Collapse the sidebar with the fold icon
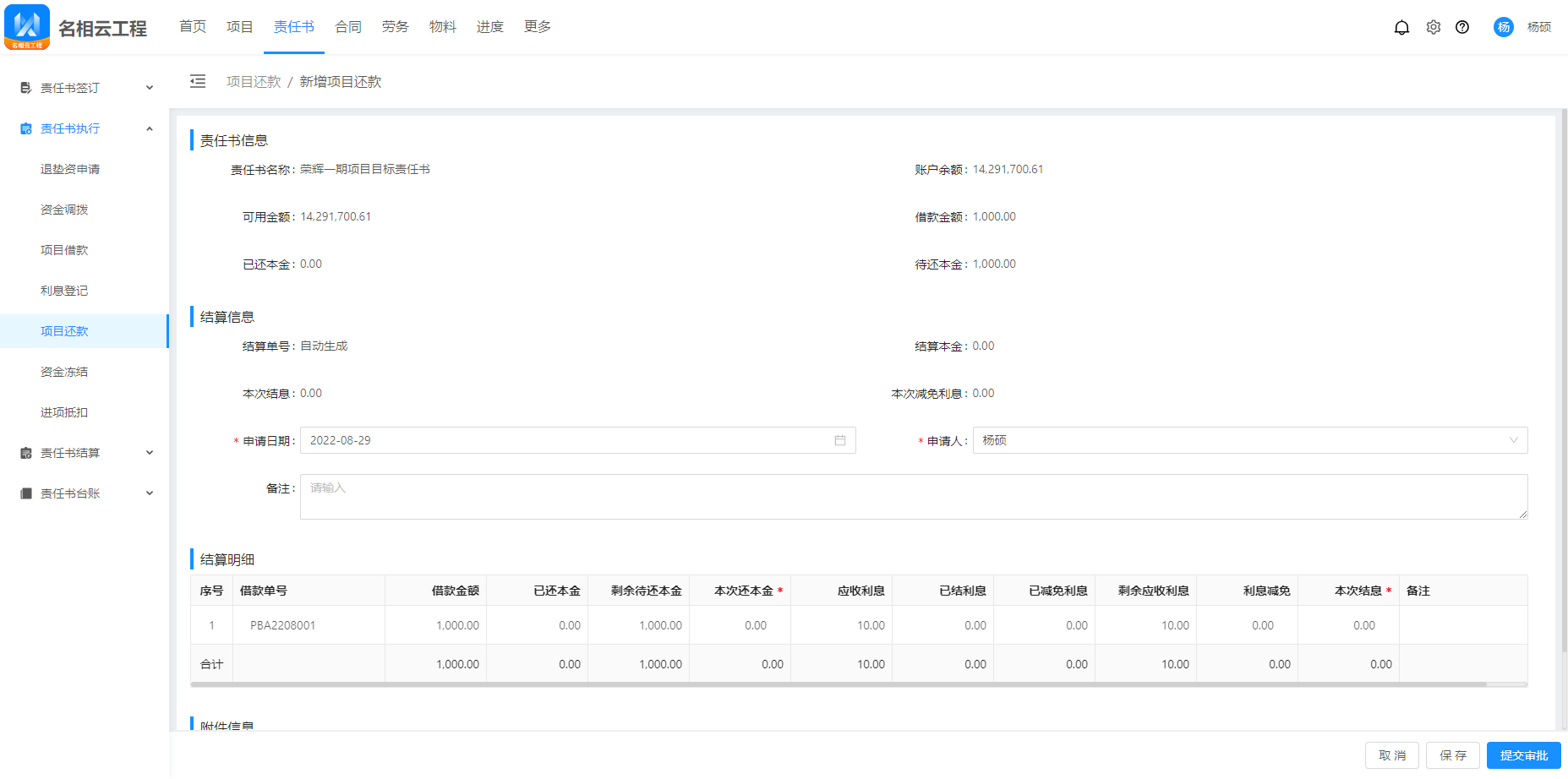 (x=198, y=81)
